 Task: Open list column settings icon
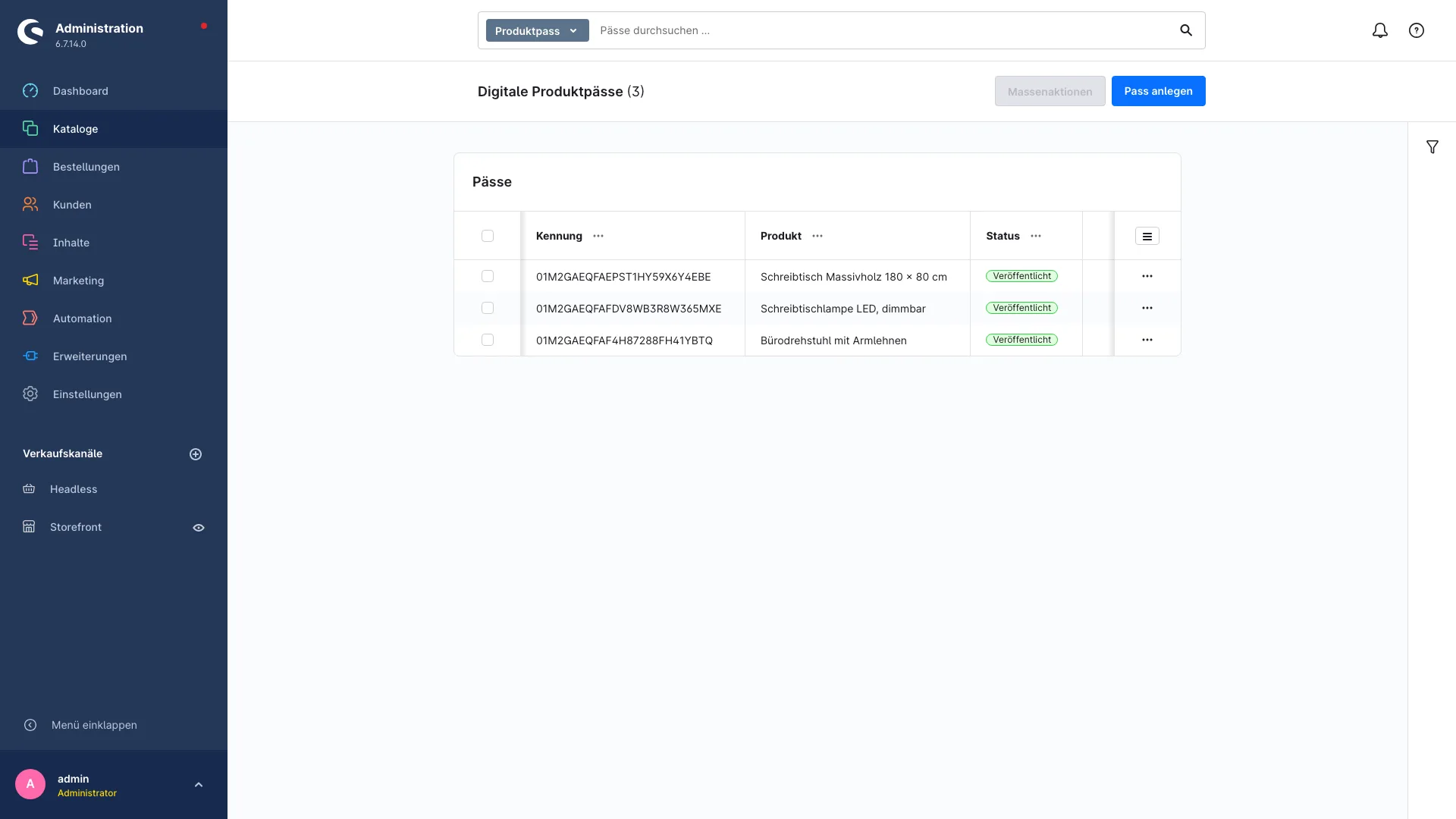tap(1147, 237)
